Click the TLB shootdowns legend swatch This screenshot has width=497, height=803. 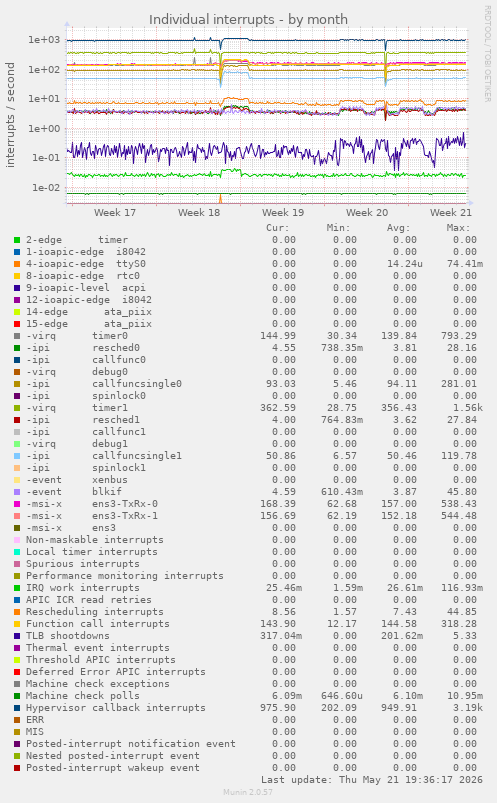click(x=17, y=636)
